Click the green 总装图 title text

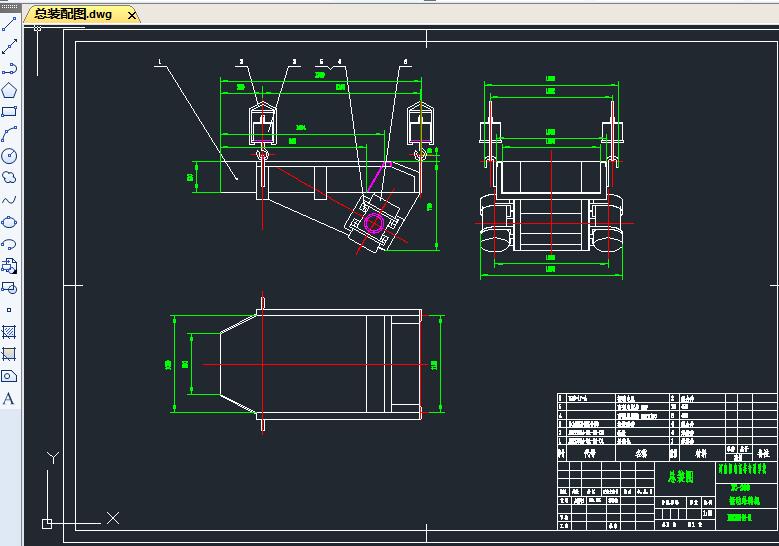click(680, 477)
